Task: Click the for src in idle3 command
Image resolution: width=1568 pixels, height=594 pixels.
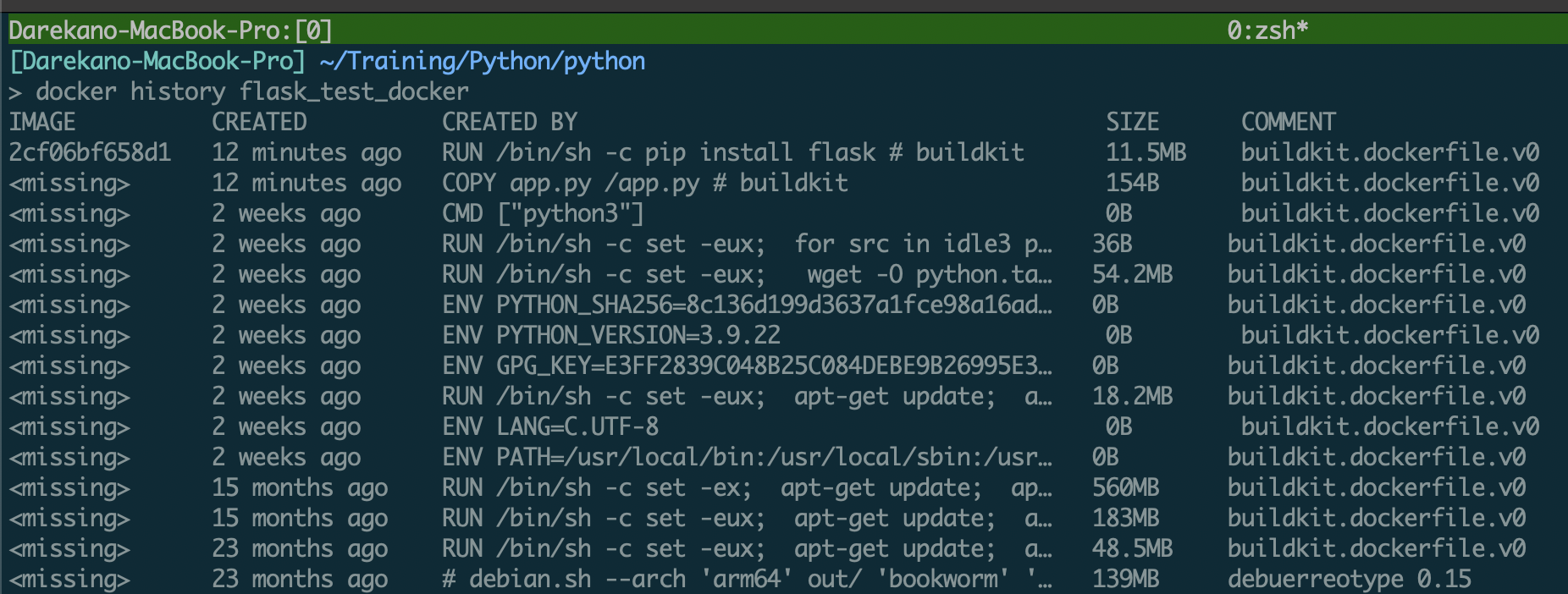Action: [x=747, y=244]
